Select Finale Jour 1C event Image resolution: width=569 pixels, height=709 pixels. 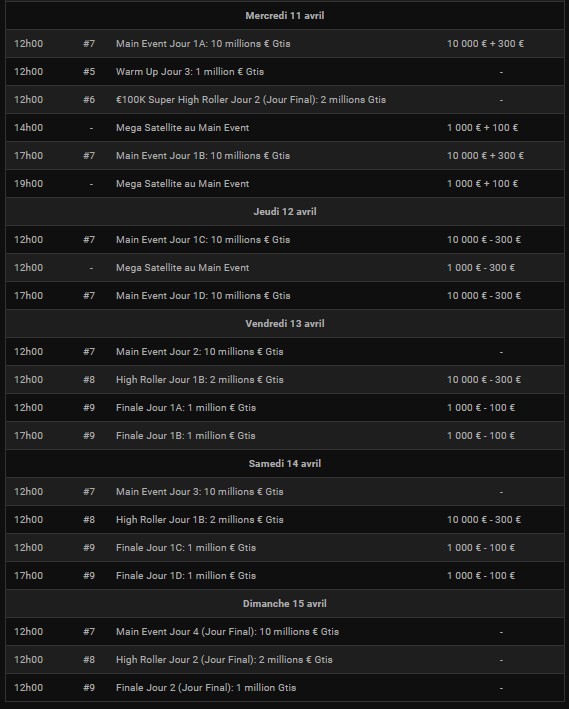tap(284, 548)
